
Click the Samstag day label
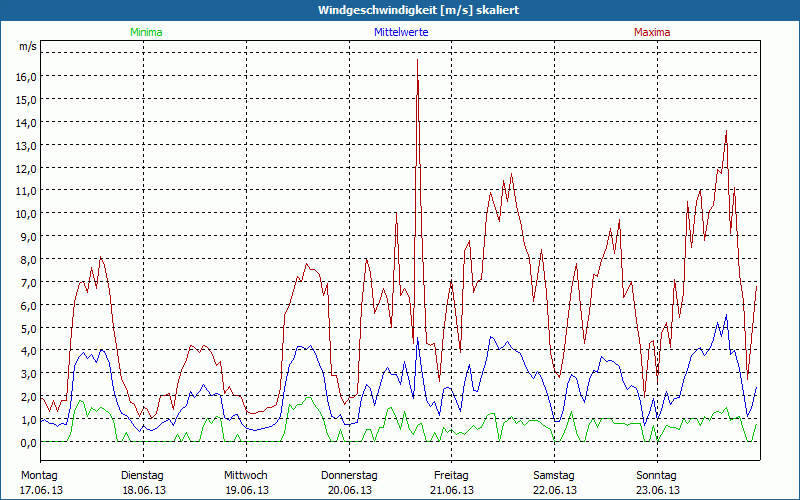[x=554, y=476]
